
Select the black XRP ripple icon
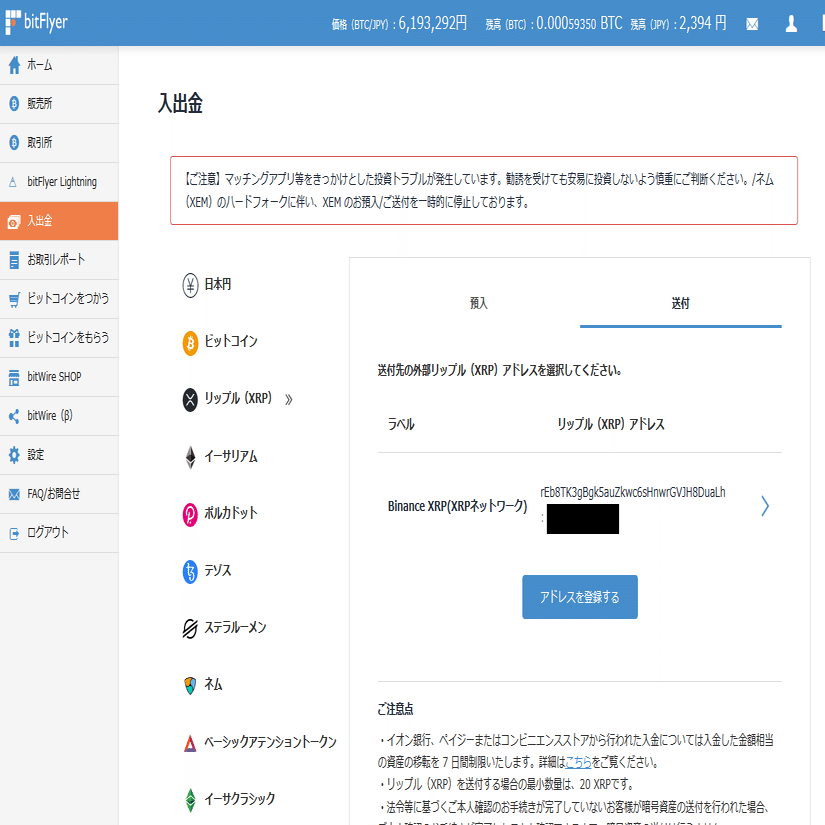(190, 399)
